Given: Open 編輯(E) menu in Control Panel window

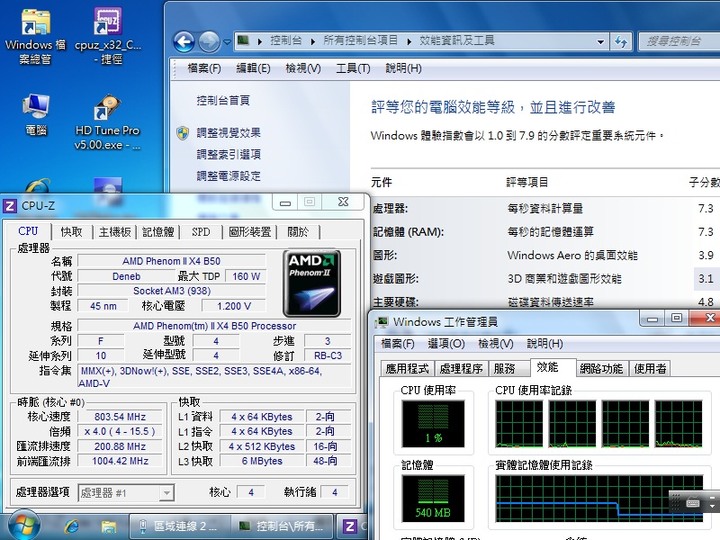Looking at the screenshot, I should pyautogui.click(x=253, y=69).
